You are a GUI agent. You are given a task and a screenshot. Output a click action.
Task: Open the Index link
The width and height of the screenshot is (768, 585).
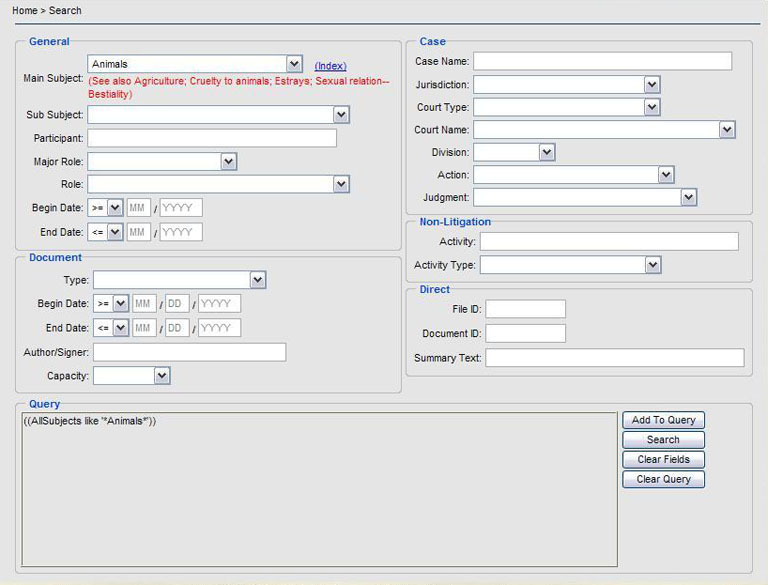pos(330,66)
